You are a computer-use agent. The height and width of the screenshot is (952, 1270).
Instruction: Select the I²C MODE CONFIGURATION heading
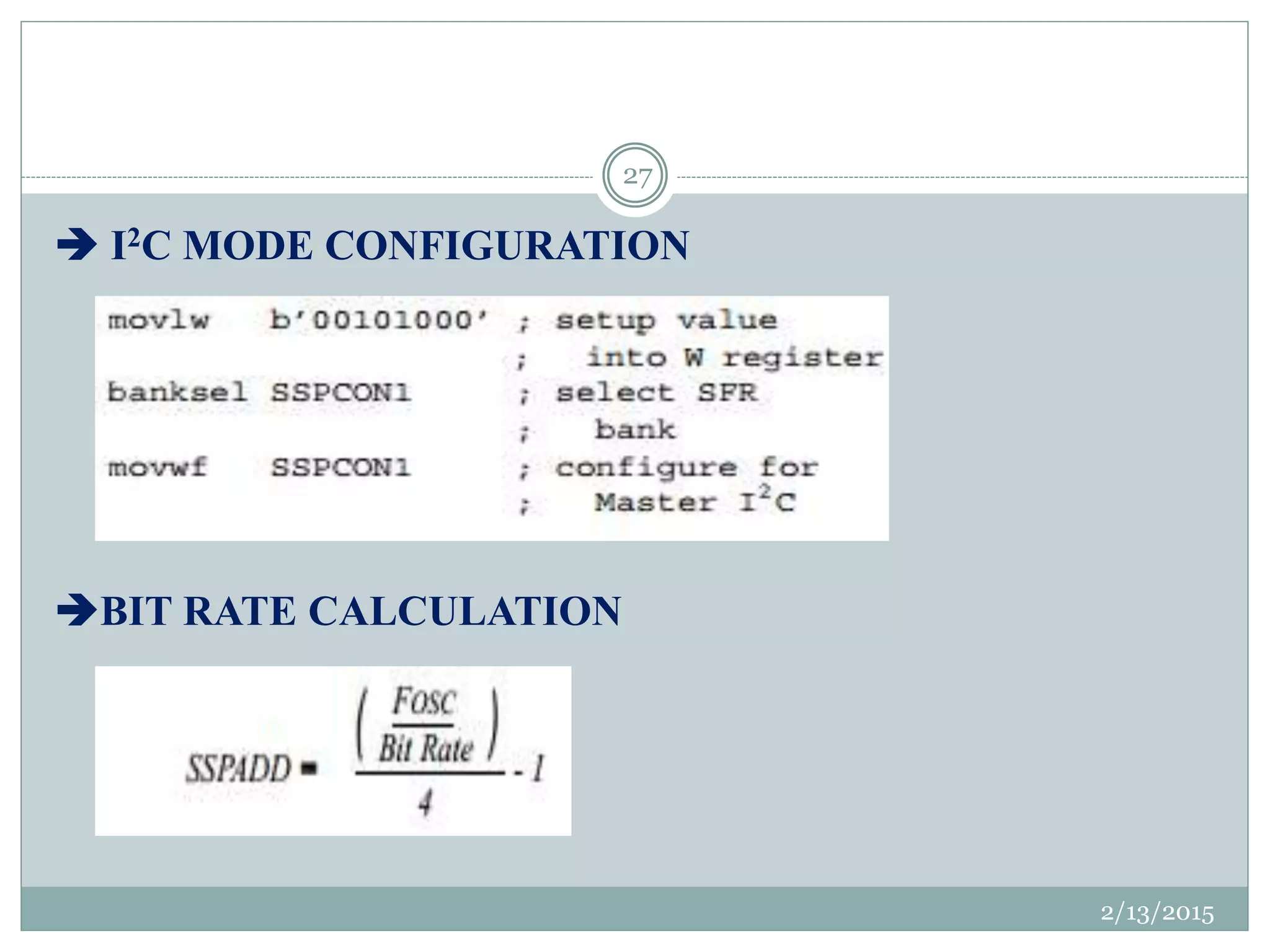[x=400, y=245]
